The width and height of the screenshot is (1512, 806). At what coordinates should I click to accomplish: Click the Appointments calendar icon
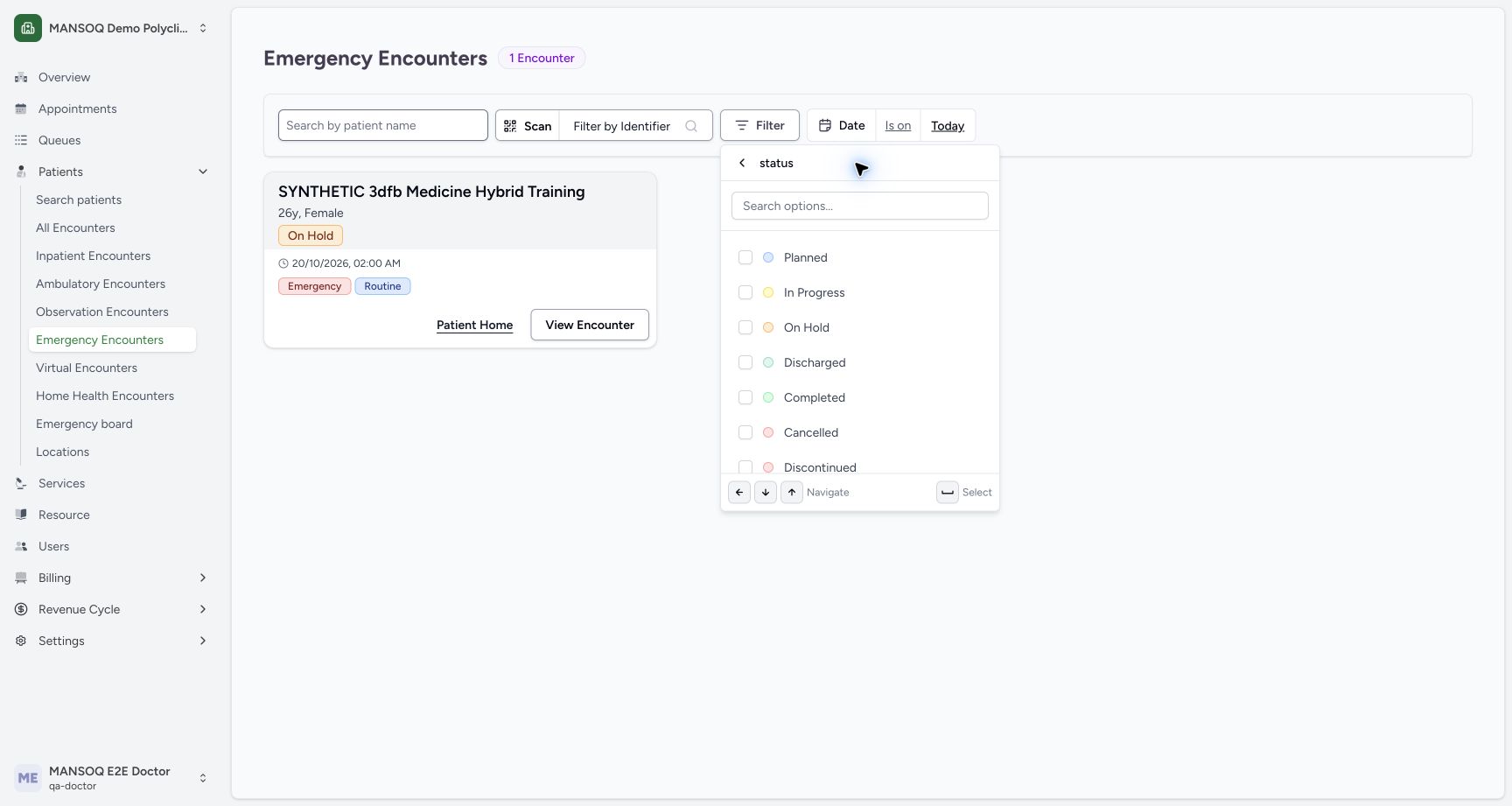[21, 109]
